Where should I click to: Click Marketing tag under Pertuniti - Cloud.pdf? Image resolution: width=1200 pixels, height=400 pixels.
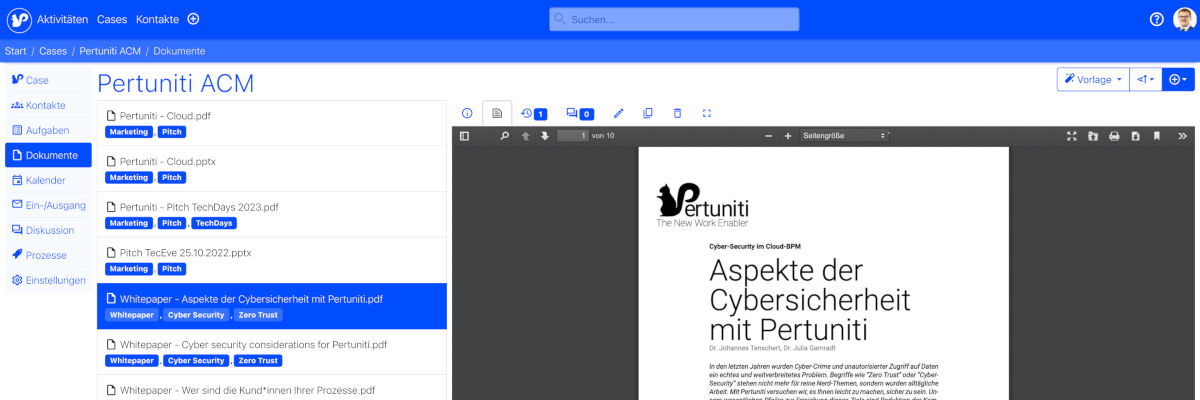pos(128,132)
